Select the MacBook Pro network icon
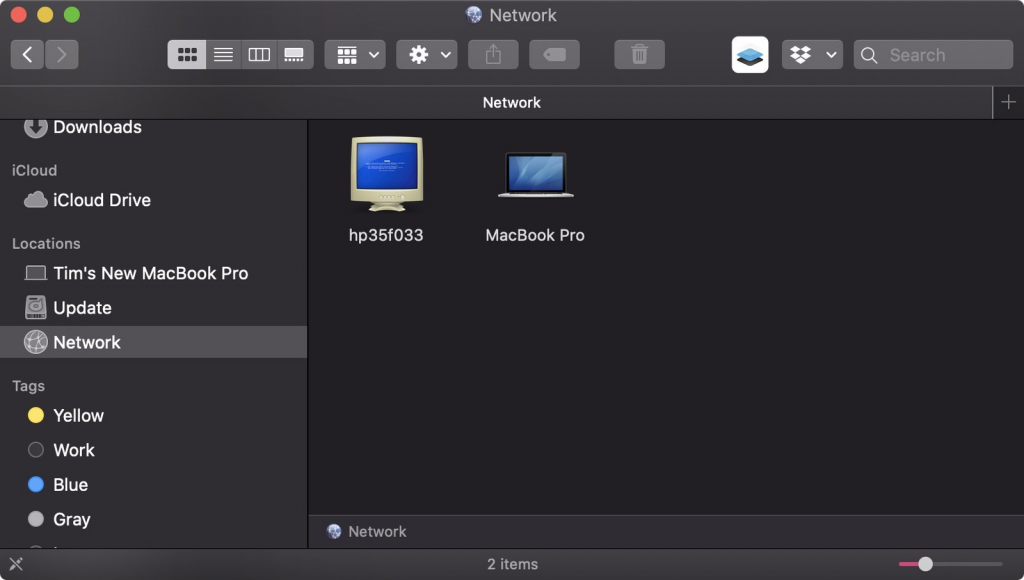This screenshot has height=580, width=1024. coord(536,174)
